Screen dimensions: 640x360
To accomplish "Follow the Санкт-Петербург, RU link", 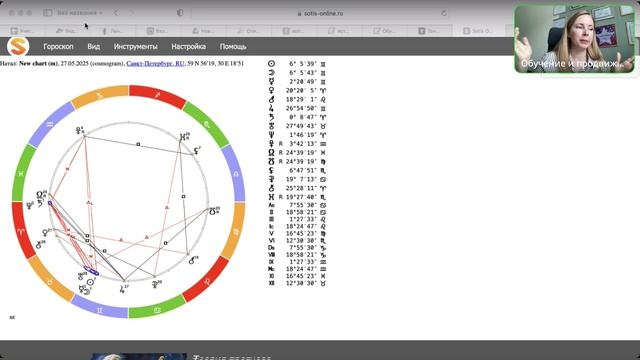I will tap(156, 64).
